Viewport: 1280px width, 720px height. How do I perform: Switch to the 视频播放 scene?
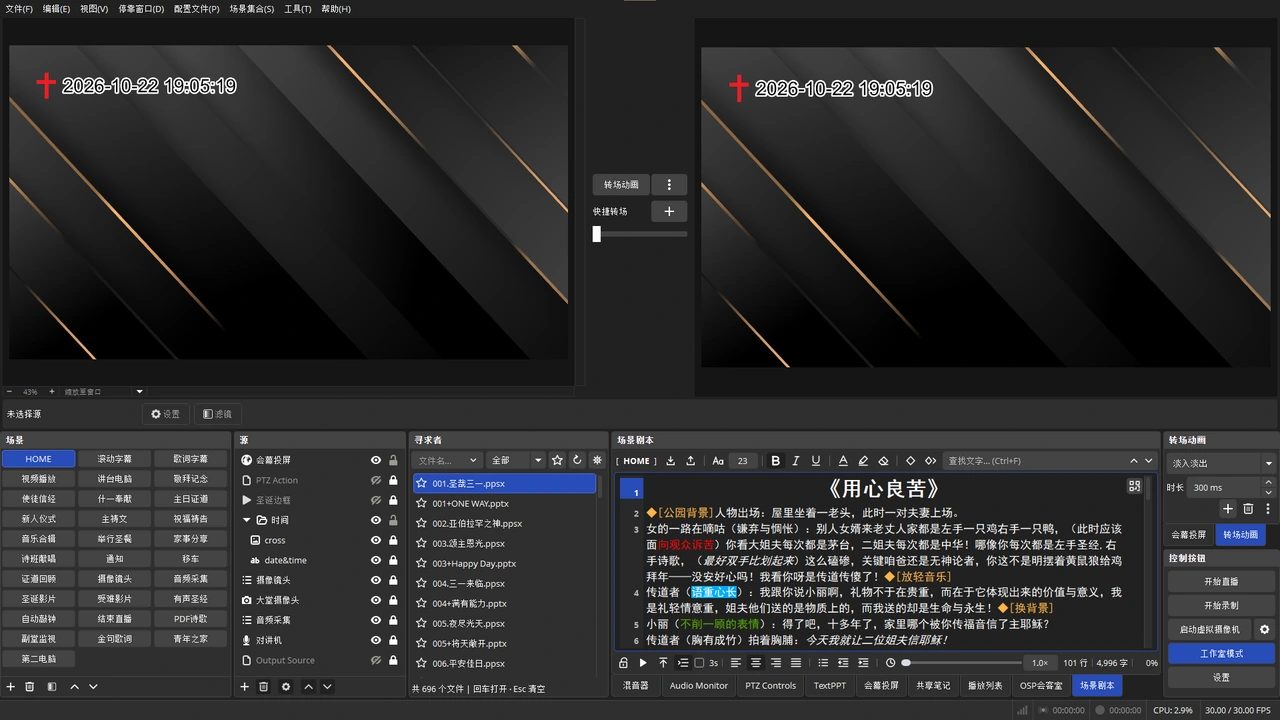[38, 479]
